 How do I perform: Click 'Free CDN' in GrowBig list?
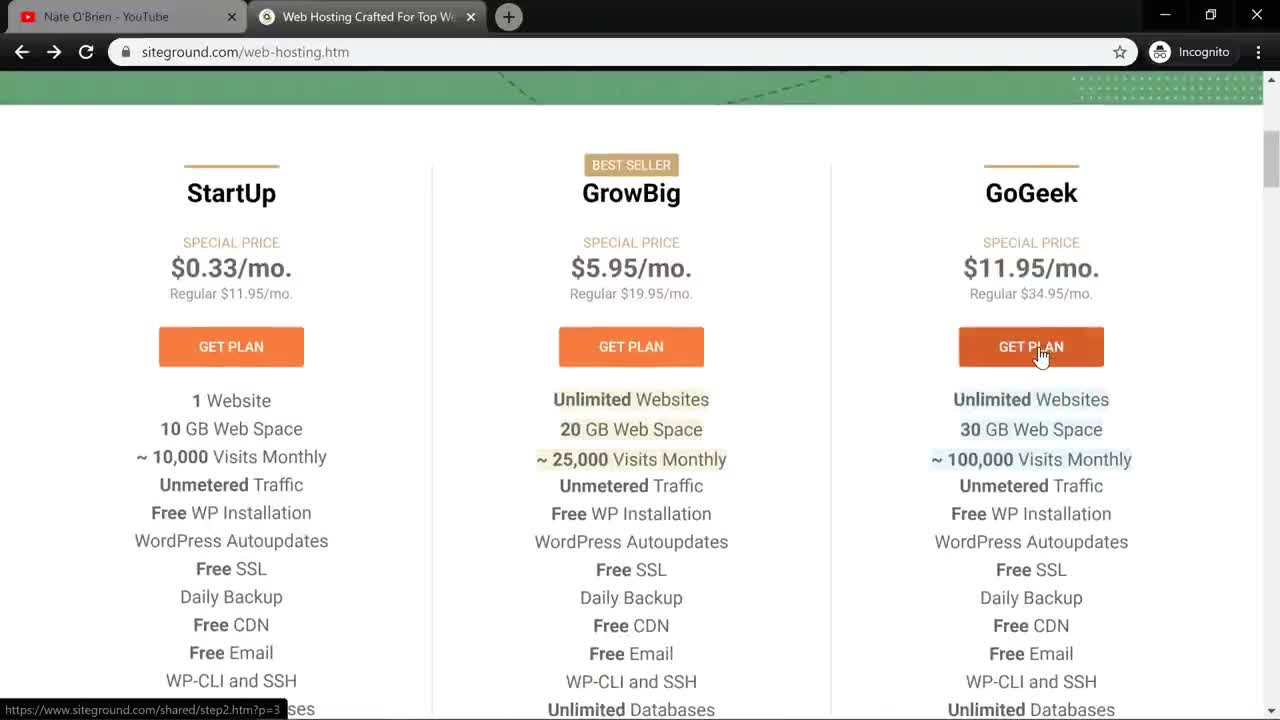tap(631, 626)
